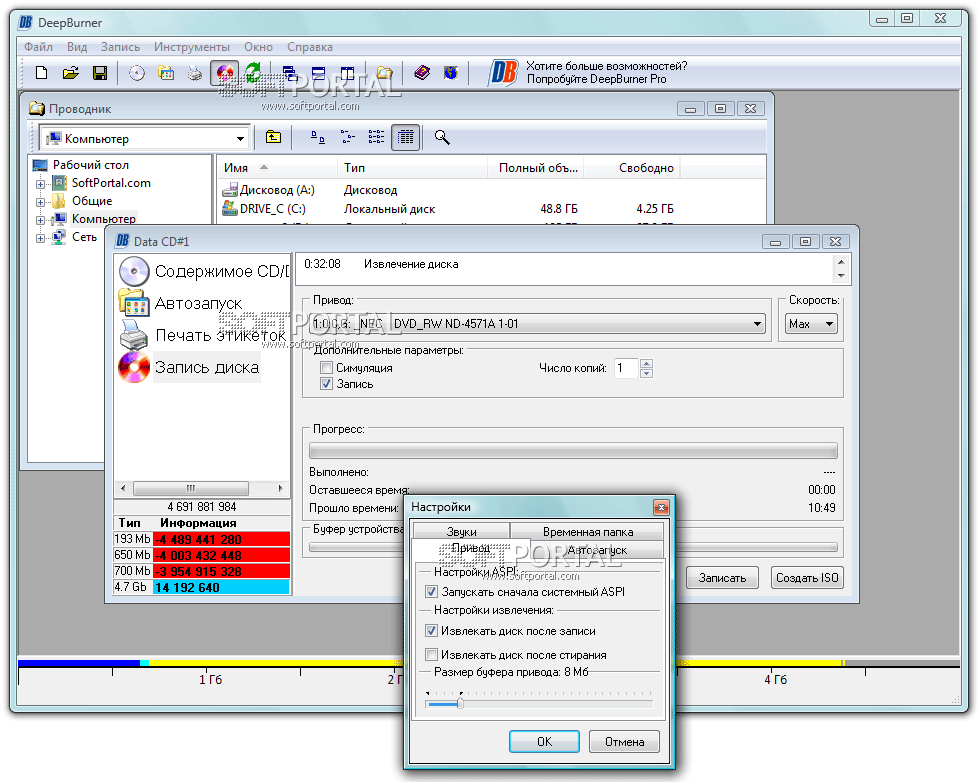Image resolution: width=978 pixels, height=782 pixels.
Task: Expand the Сеть tree node
Action: click(41, 238)
